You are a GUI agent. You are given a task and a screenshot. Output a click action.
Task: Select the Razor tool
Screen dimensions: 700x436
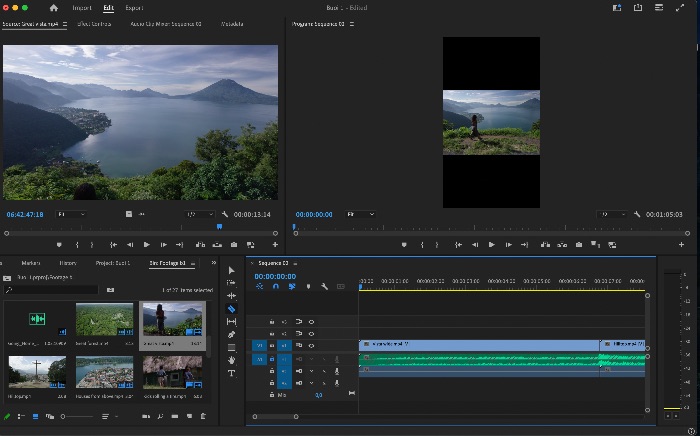[x=231, y=308]
